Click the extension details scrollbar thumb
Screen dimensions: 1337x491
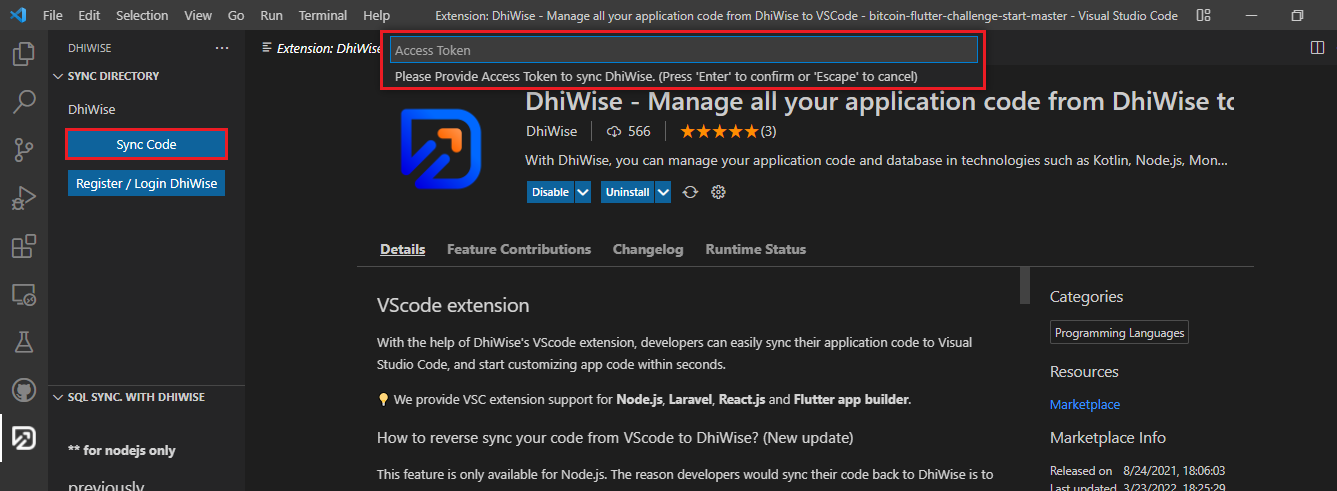[1025, 284]
